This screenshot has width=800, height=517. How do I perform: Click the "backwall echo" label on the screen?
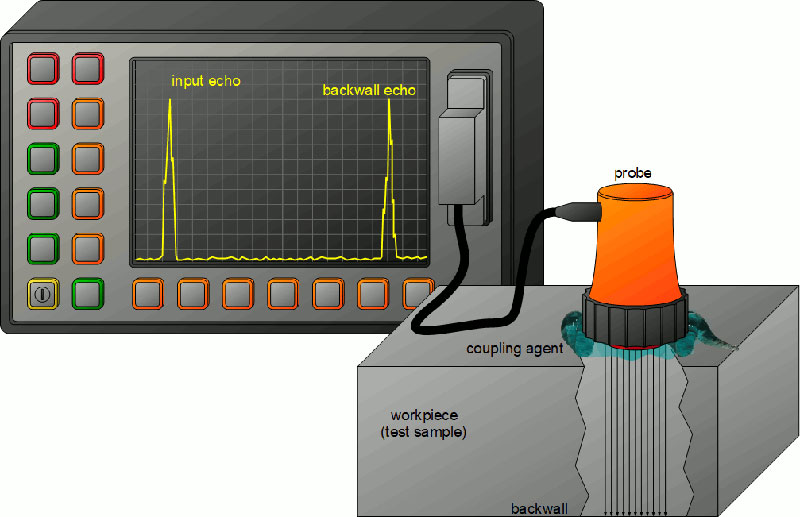click(x=369, y=91)
